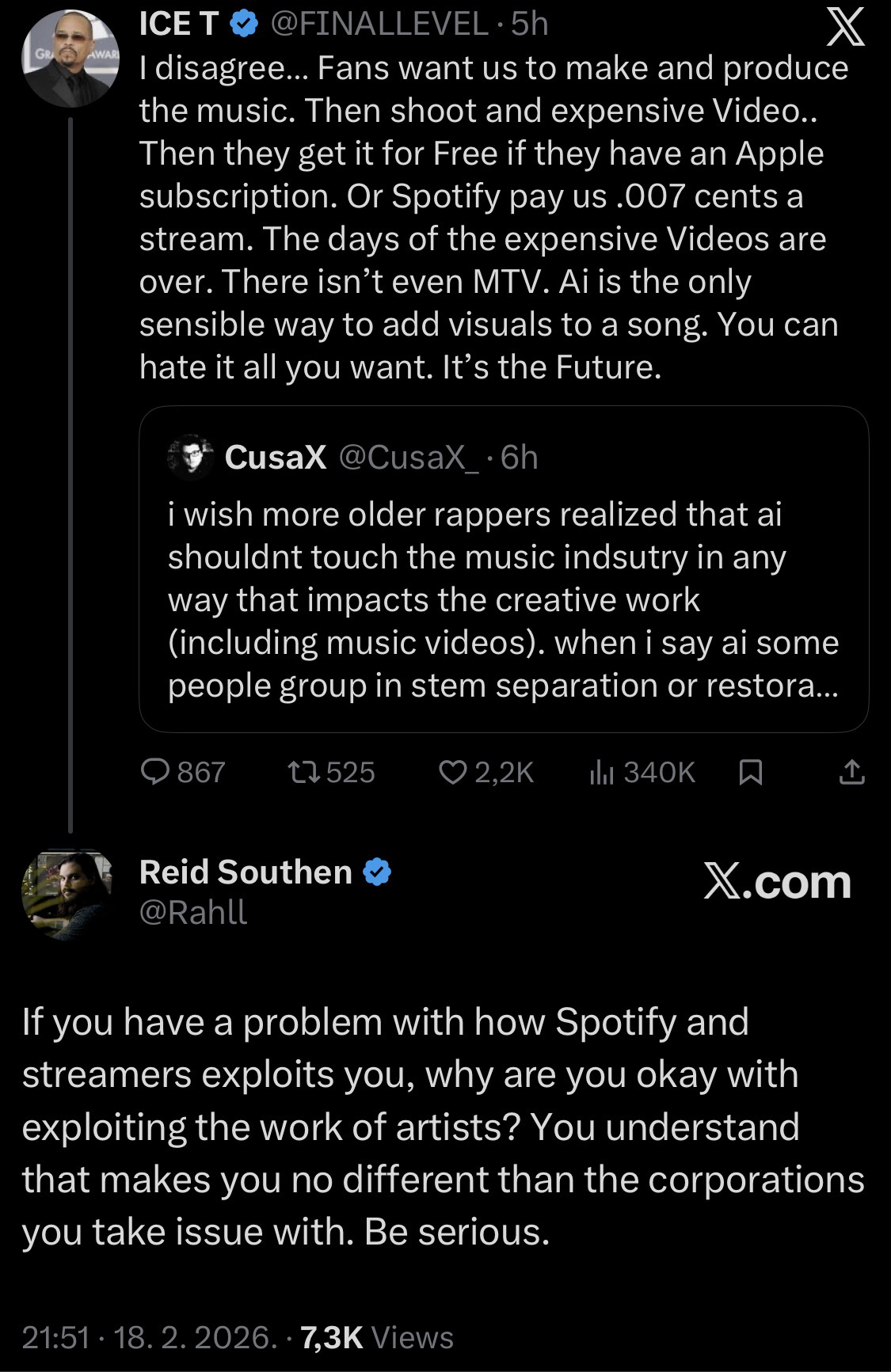Screen dimensions: 891x1372
Task: Click the X.com watermark text
Action: (x=777, y=881)
